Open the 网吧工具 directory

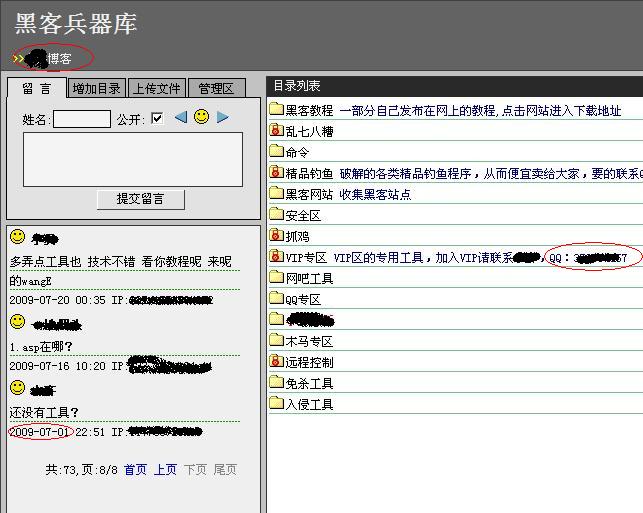[x=309, y=278]
